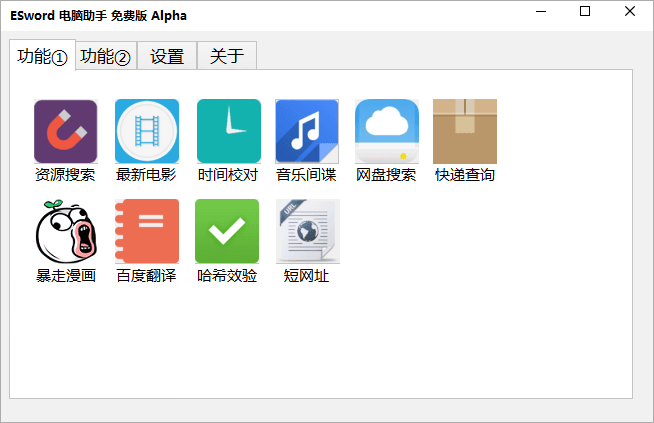The image size is (654, 423).
Task: Launch the 百度翻译 notebook icon
Action: [147, 232]
